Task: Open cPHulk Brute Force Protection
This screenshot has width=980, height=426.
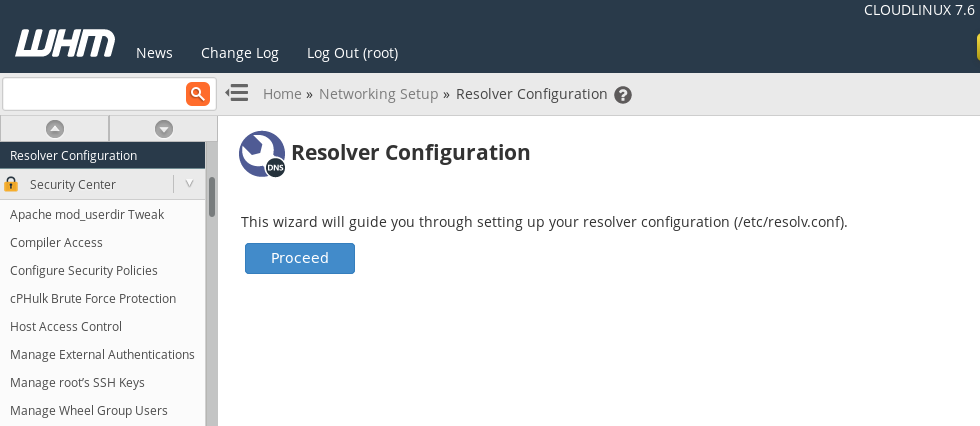Action: point(93,299)
